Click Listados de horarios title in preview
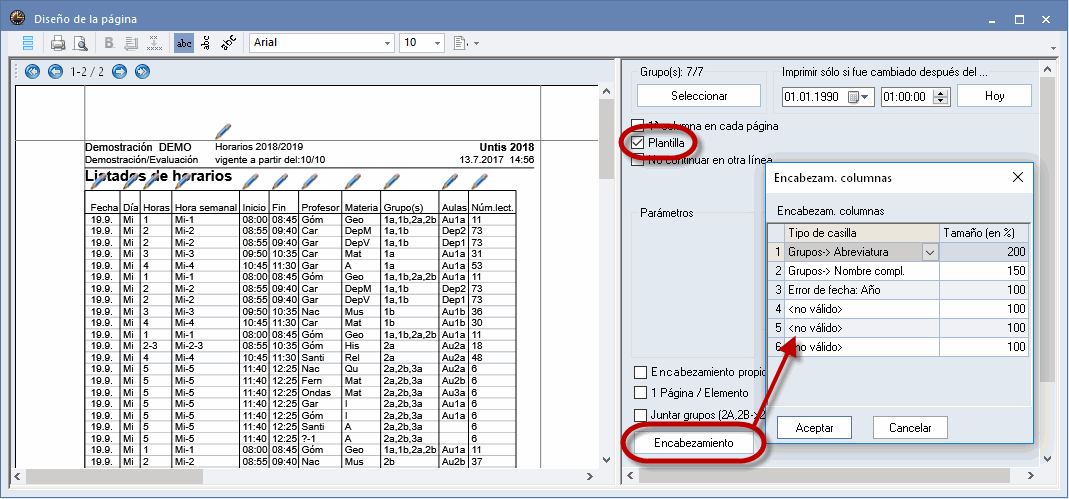This screenshot has width=1069, height=499. click(158, 177)
